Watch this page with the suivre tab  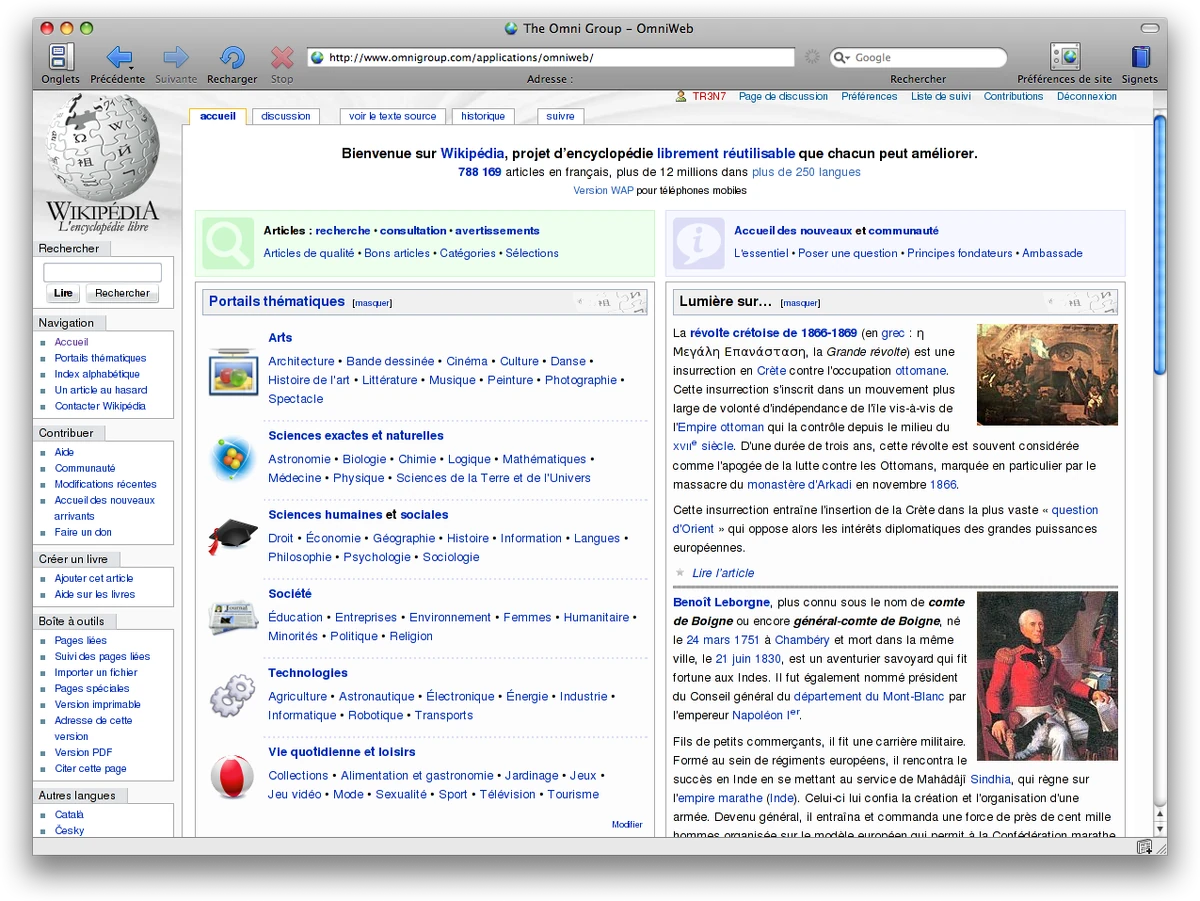pyautogui.click(x=559, y=116)
